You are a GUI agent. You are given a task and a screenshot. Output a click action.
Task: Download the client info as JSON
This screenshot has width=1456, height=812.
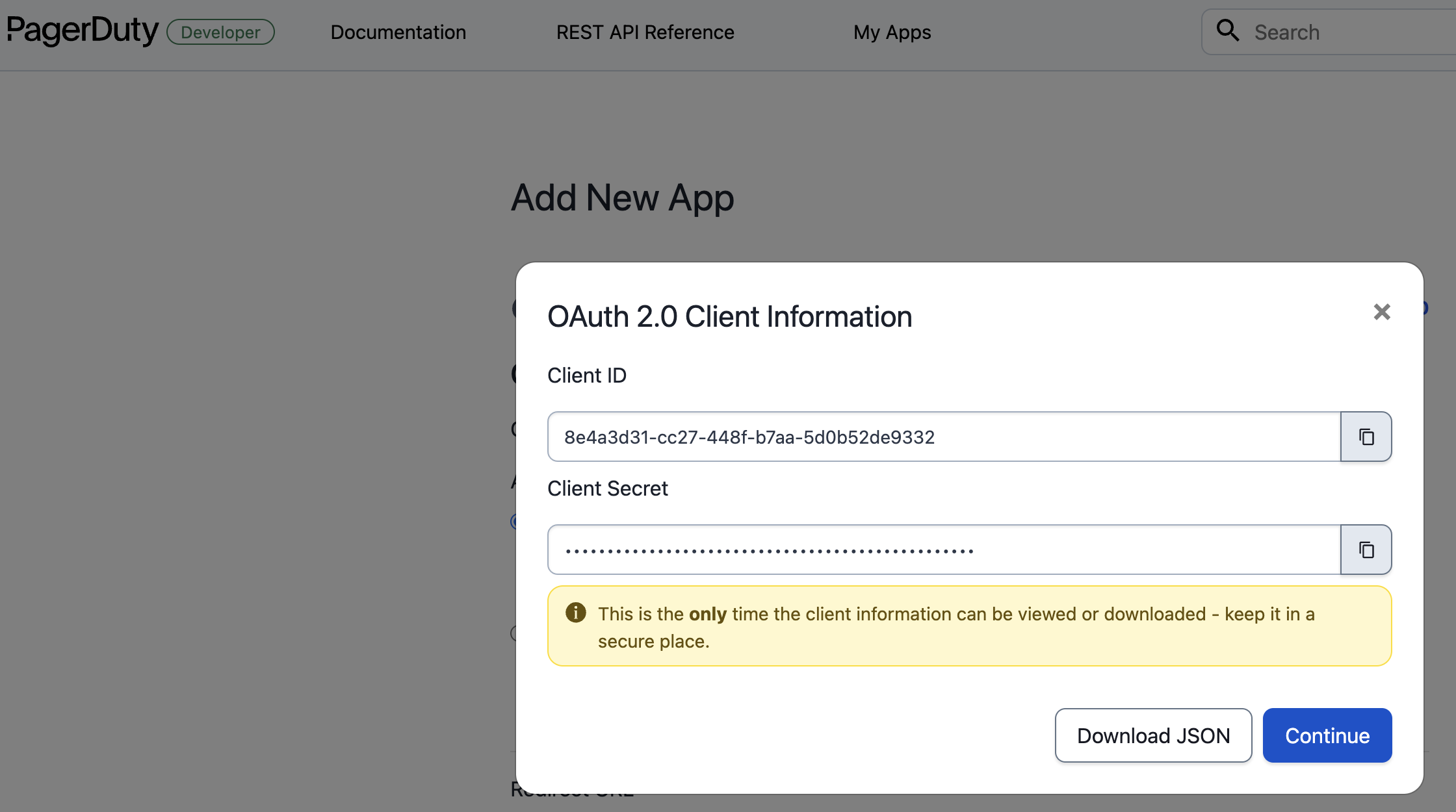click(x=1153, y=735)
